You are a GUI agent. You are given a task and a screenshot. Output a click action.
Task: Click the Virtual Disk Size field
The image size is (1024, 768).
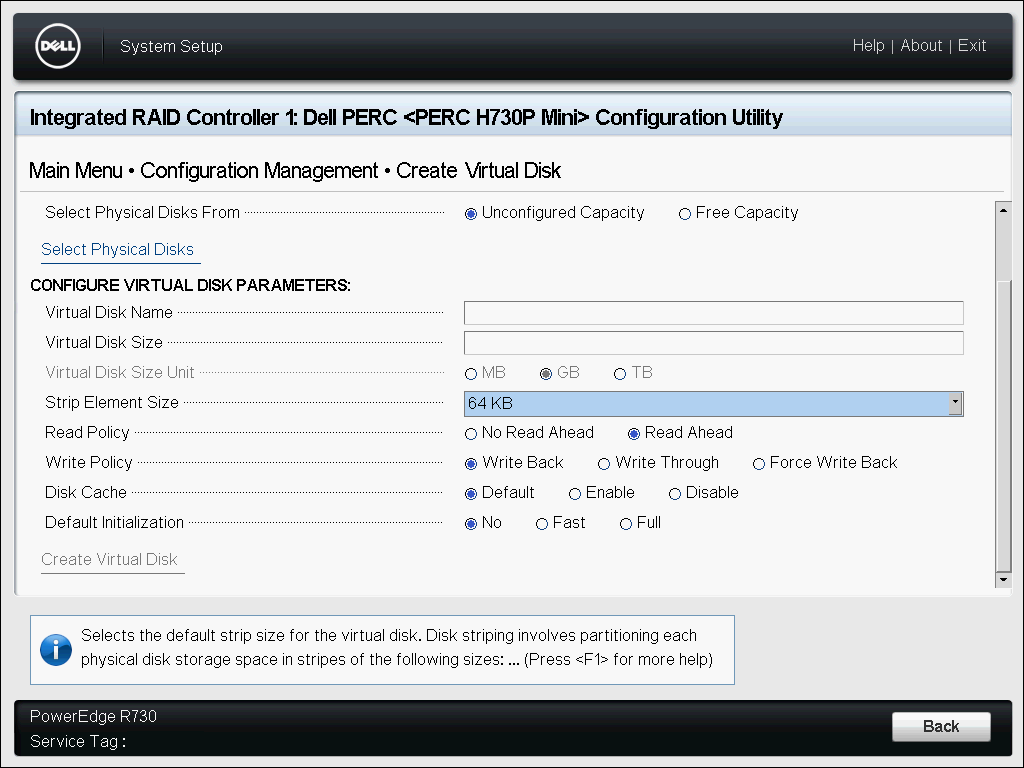pos(713,343)
